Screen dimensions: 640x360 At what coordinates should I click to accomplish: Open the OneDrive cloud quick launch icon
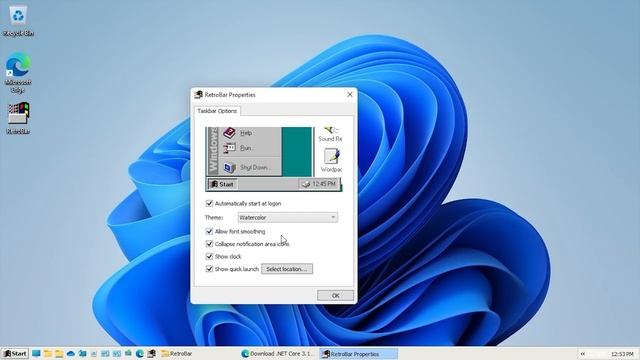pyautogui.click(x=71, y=353)
